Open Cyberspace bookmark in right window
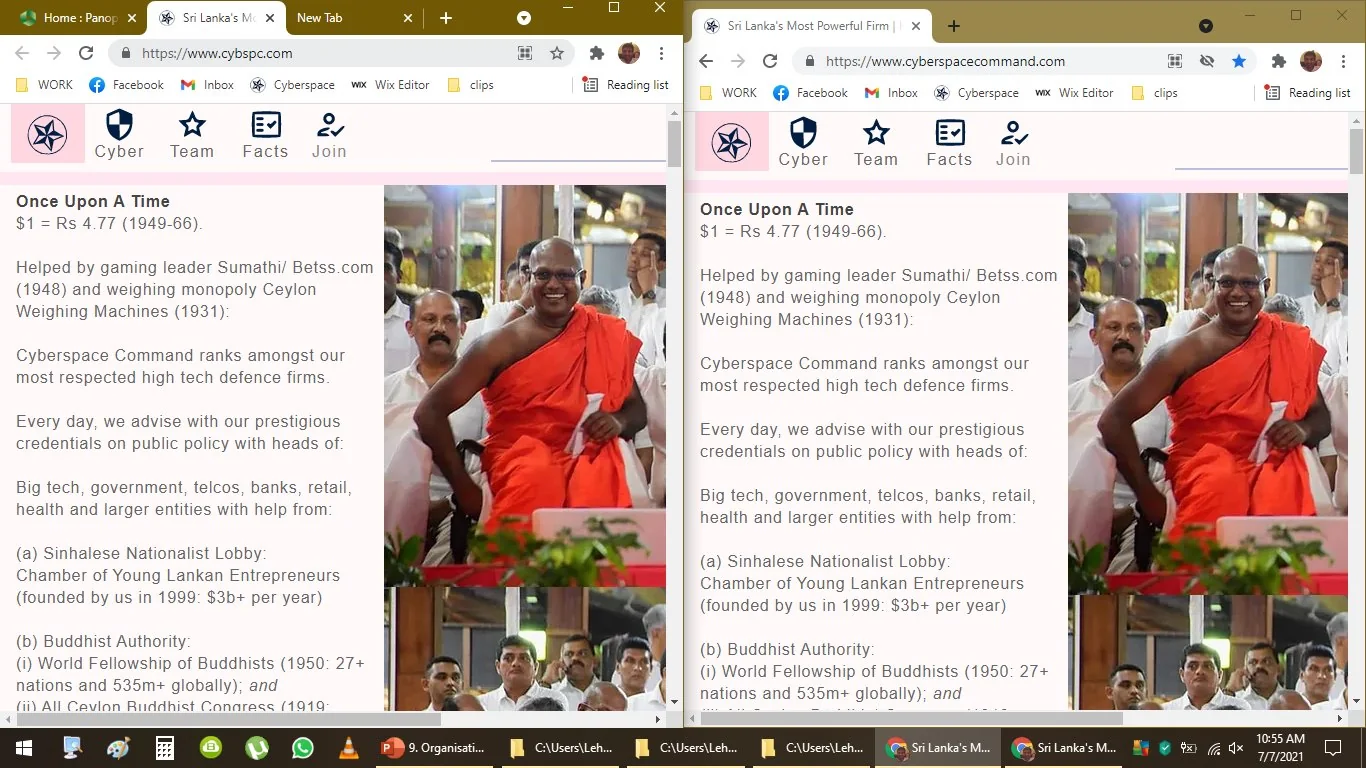The width and height of the screenshot is (1366, 768). pyautogui.click(x=976, y=93)
